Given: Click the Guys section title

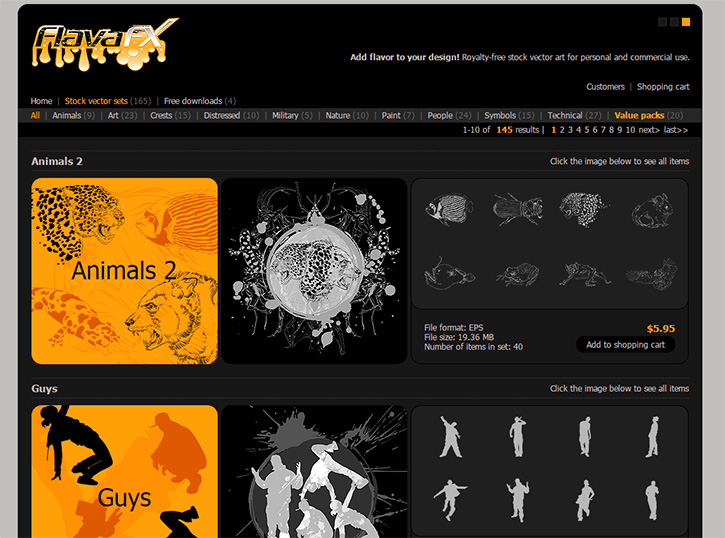Looking at the screenshot, I should [x=44, y=389].
